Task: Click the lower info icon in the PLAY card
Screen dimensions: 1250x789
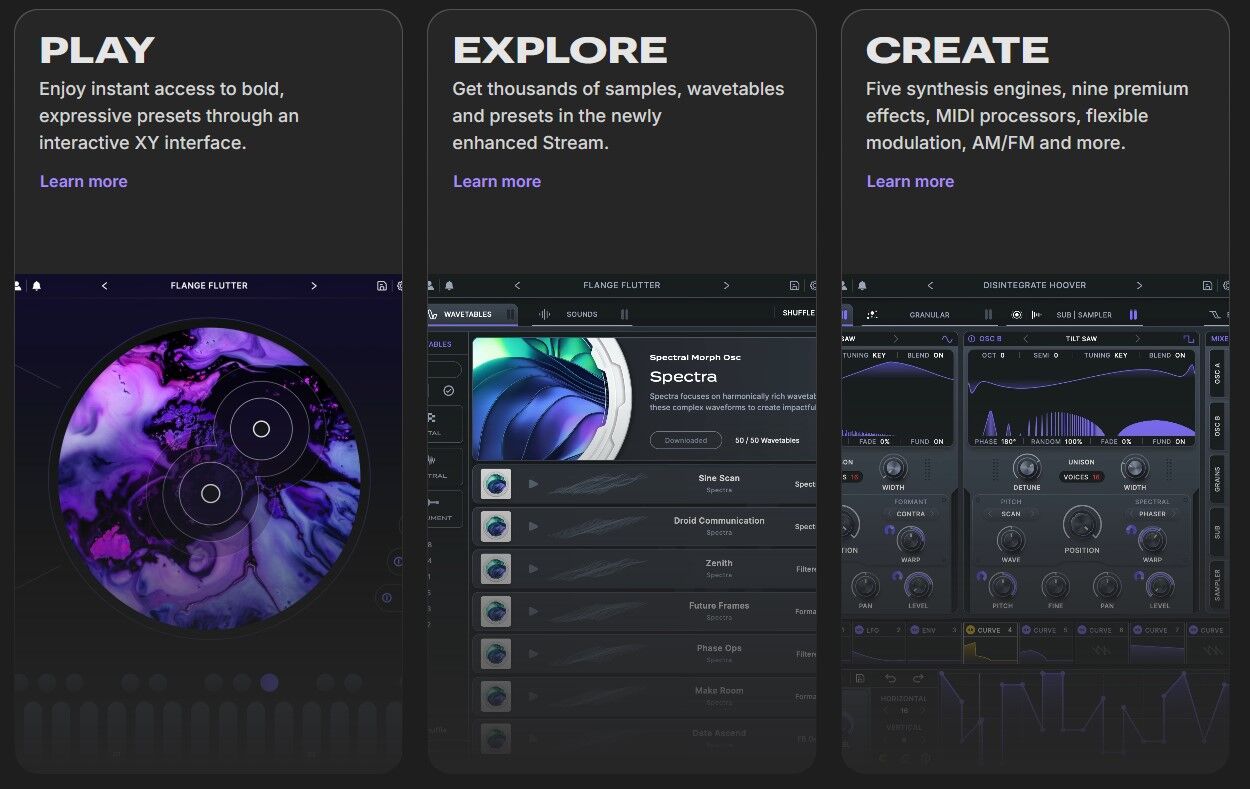Action: [388, 598]
